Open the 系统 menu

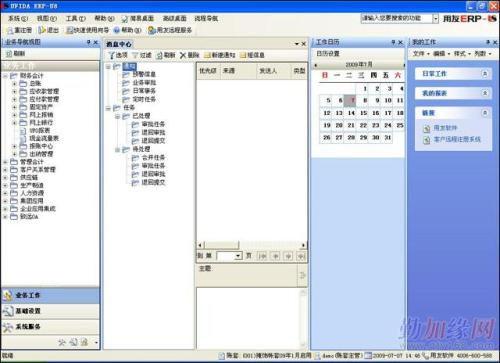(18, 19)
